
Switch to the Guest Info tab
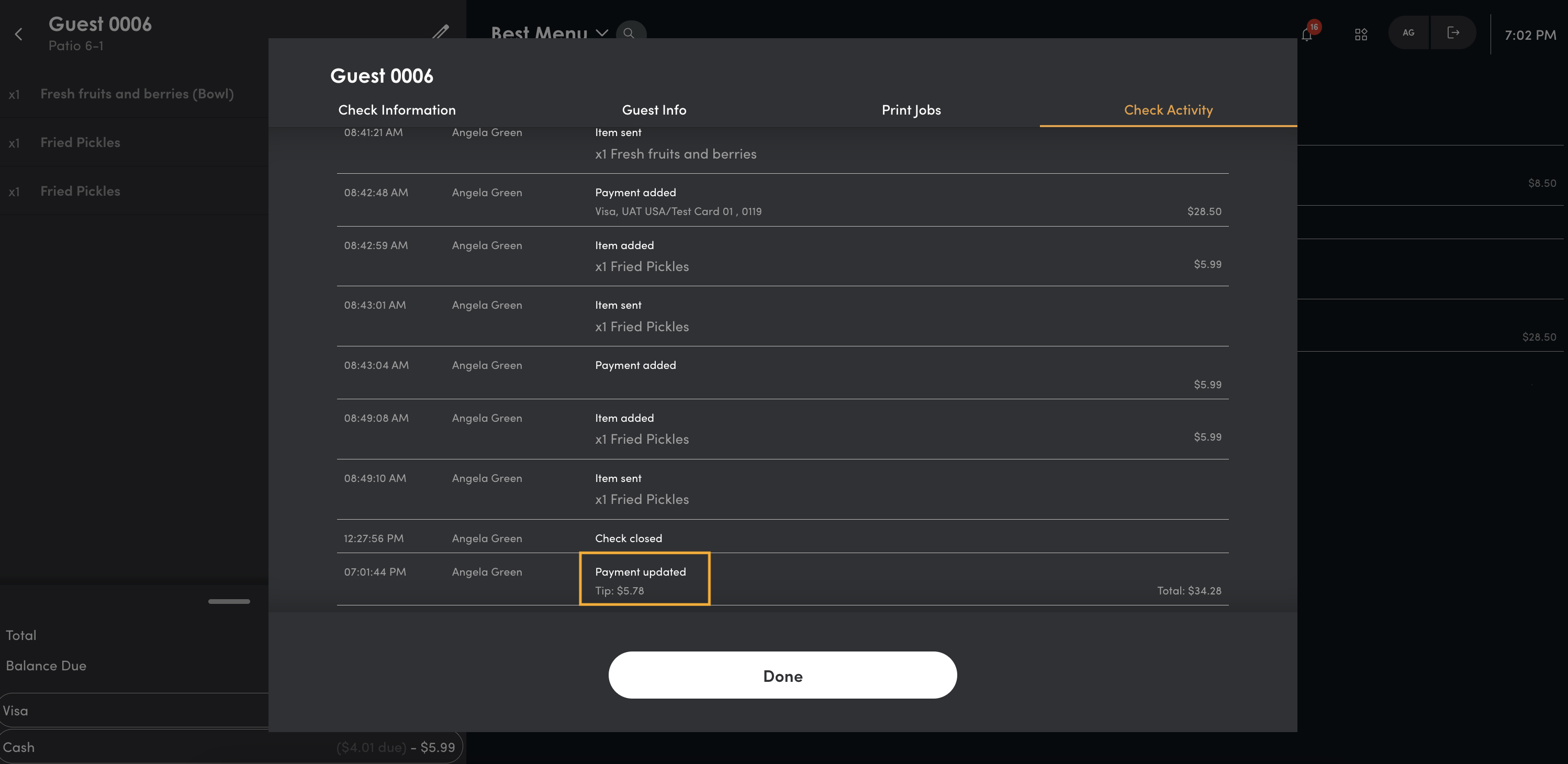(654, 110)
